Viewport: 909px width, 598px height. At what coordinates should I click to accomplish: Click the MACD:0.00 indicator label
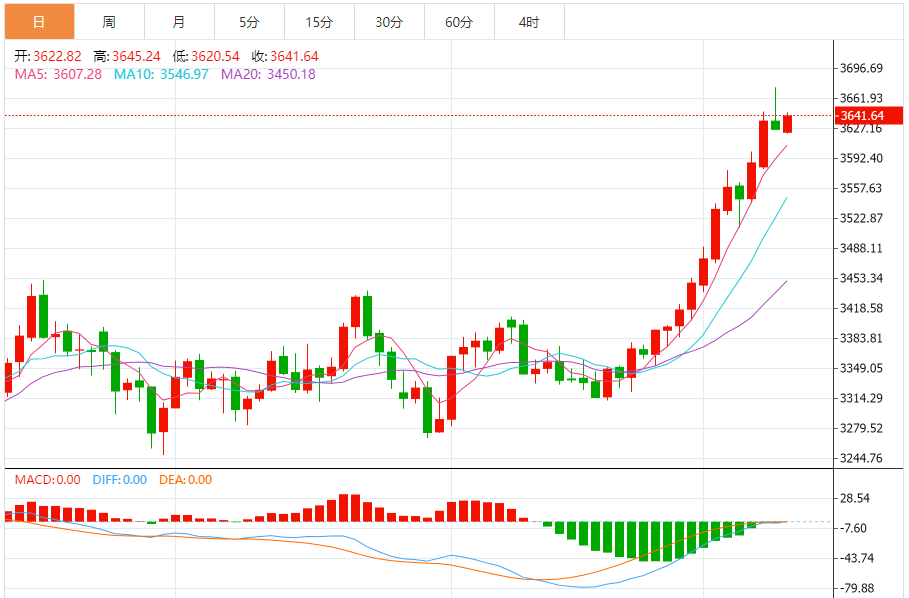pyautogui.click(x=48, y=480)
